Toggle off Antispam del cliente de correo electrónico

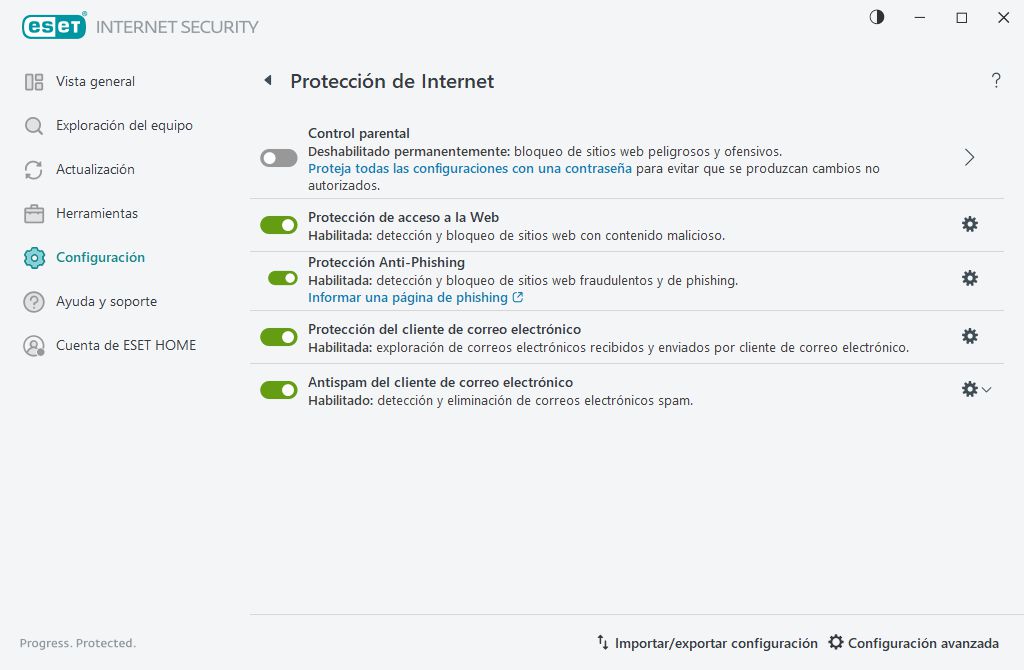pyautogui.click(x=279, y=389)
